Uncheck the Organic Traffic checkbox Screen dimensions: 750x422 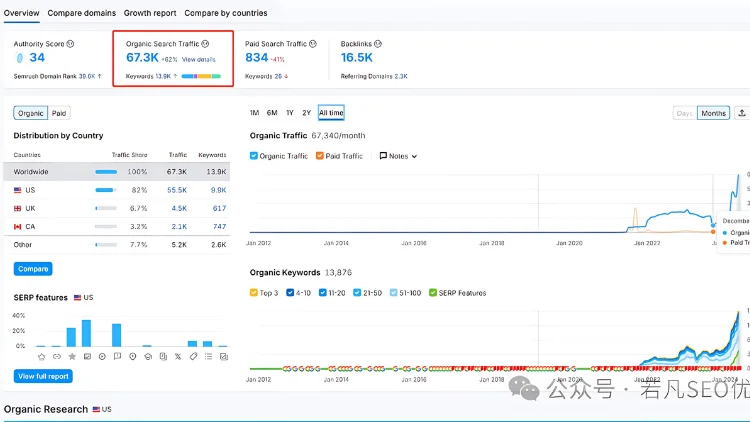[x=254, y=155]
